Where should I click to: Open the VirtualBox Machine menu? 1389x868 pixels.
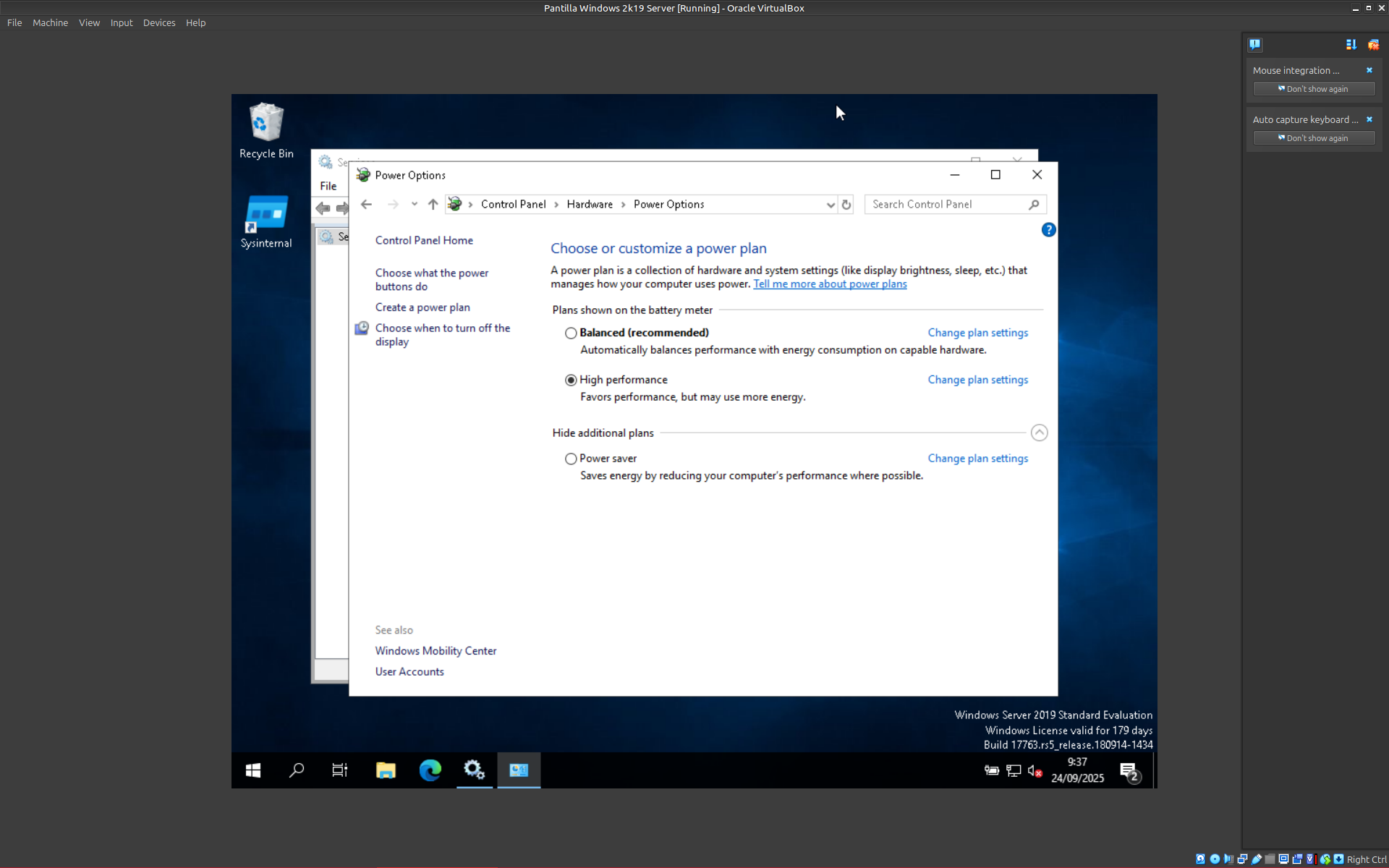click(50, 22)
